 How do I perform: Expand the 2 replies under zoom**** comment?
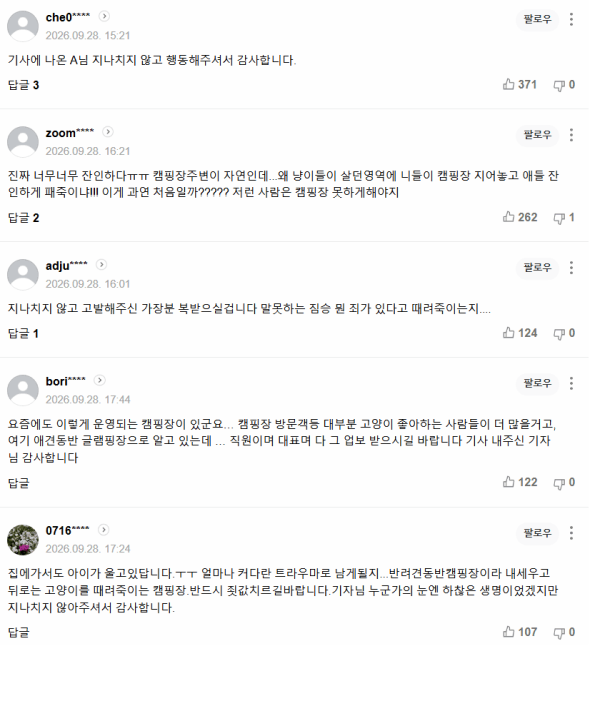pyautogui.click(x=24, y=218)
